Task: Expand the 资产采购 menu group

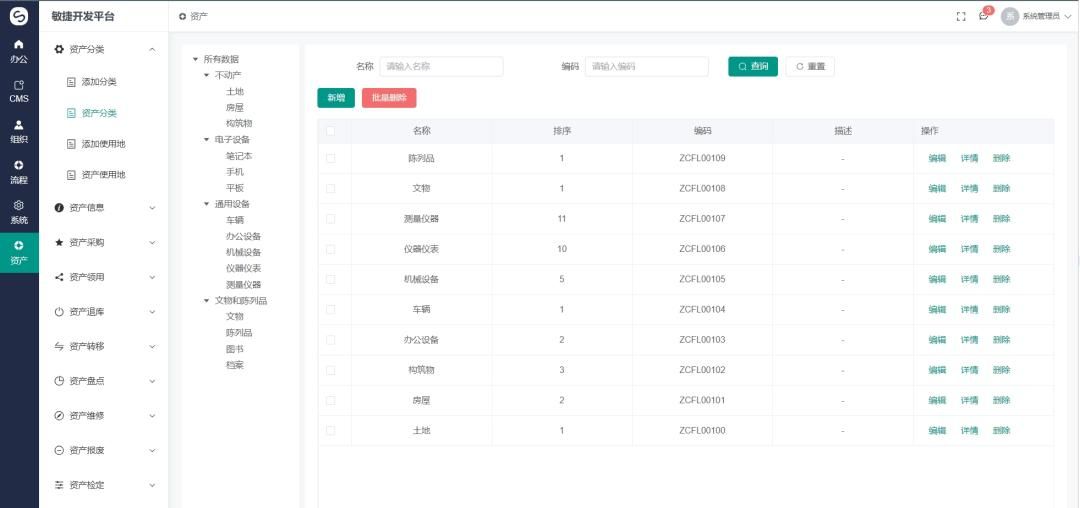Action: tap(103, 242)
